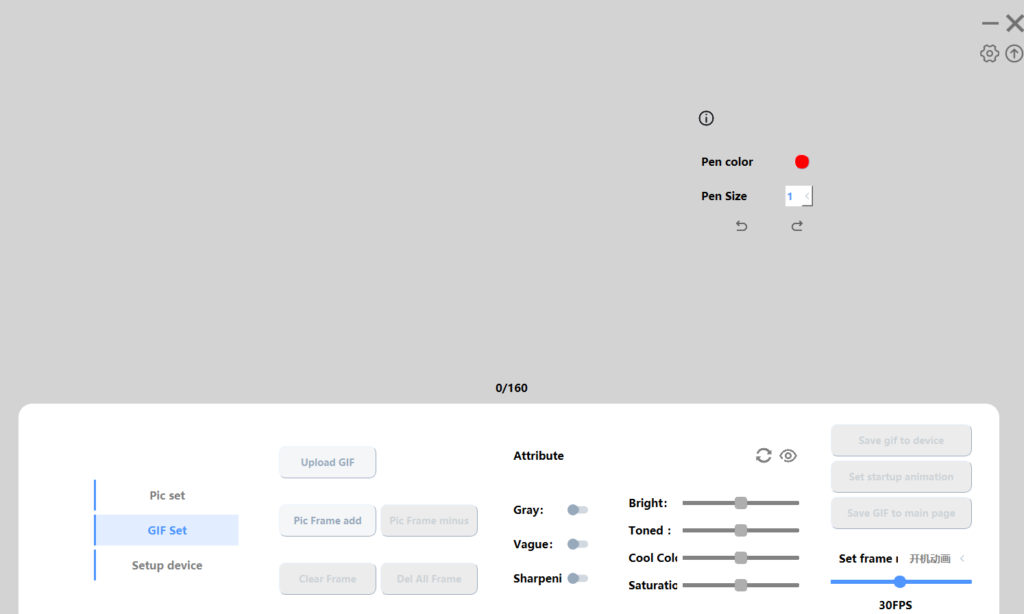The height and width of the screenshot is (614, 1024).
Task: Reset attributes with the refresh icon
Action: 764,456
